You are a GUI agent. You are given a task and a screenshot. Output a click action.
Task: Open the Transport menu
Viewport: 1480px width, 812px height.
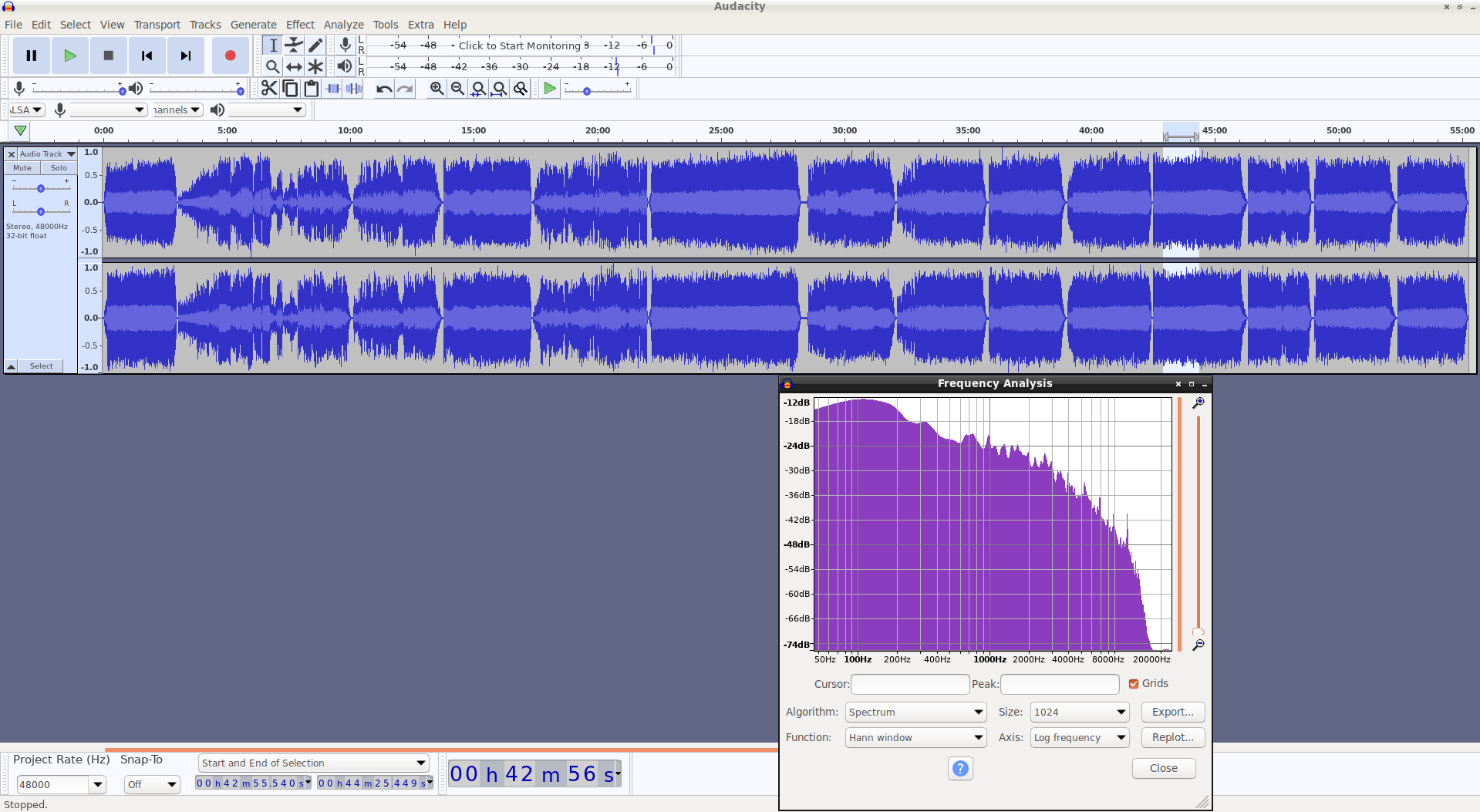click(x=157, y=25)
